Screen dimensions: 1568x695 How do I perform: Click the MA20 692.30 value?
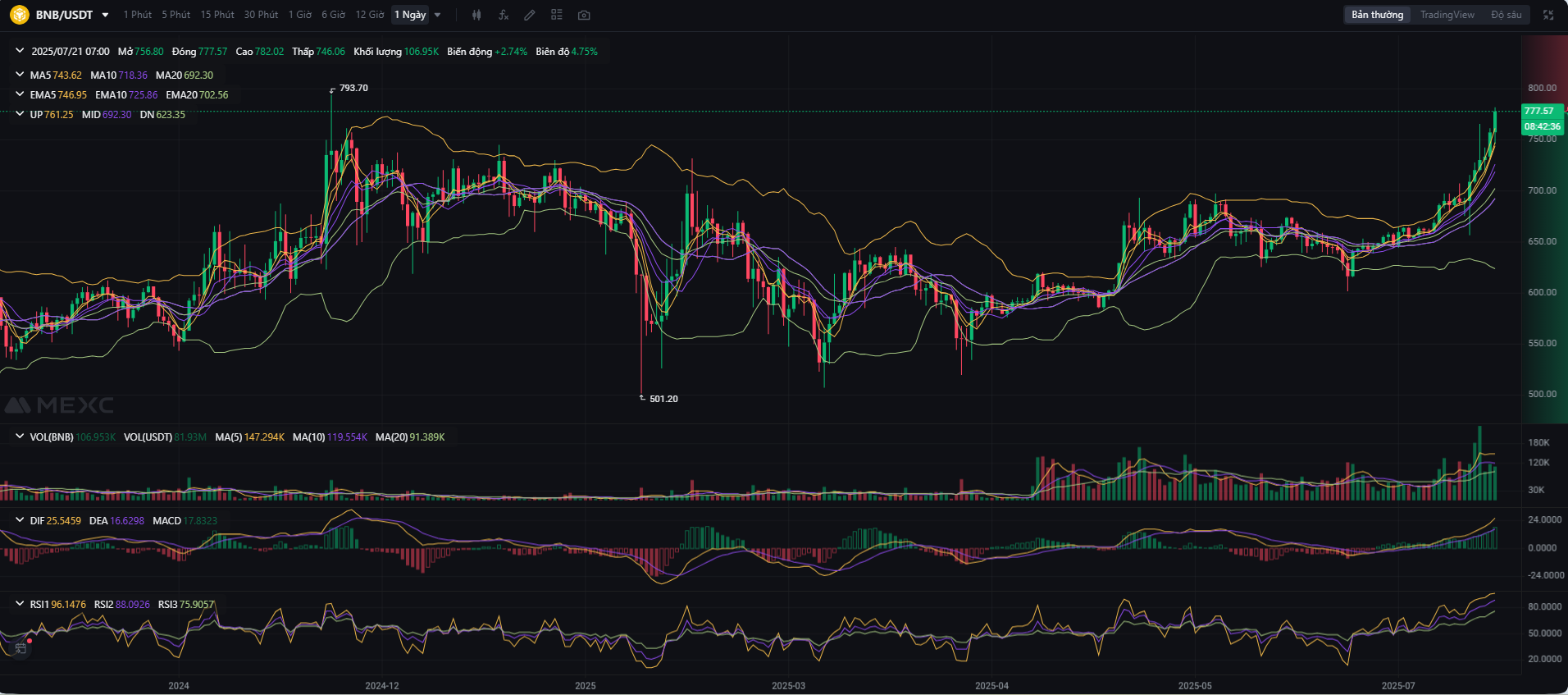(x=185, y=75)
